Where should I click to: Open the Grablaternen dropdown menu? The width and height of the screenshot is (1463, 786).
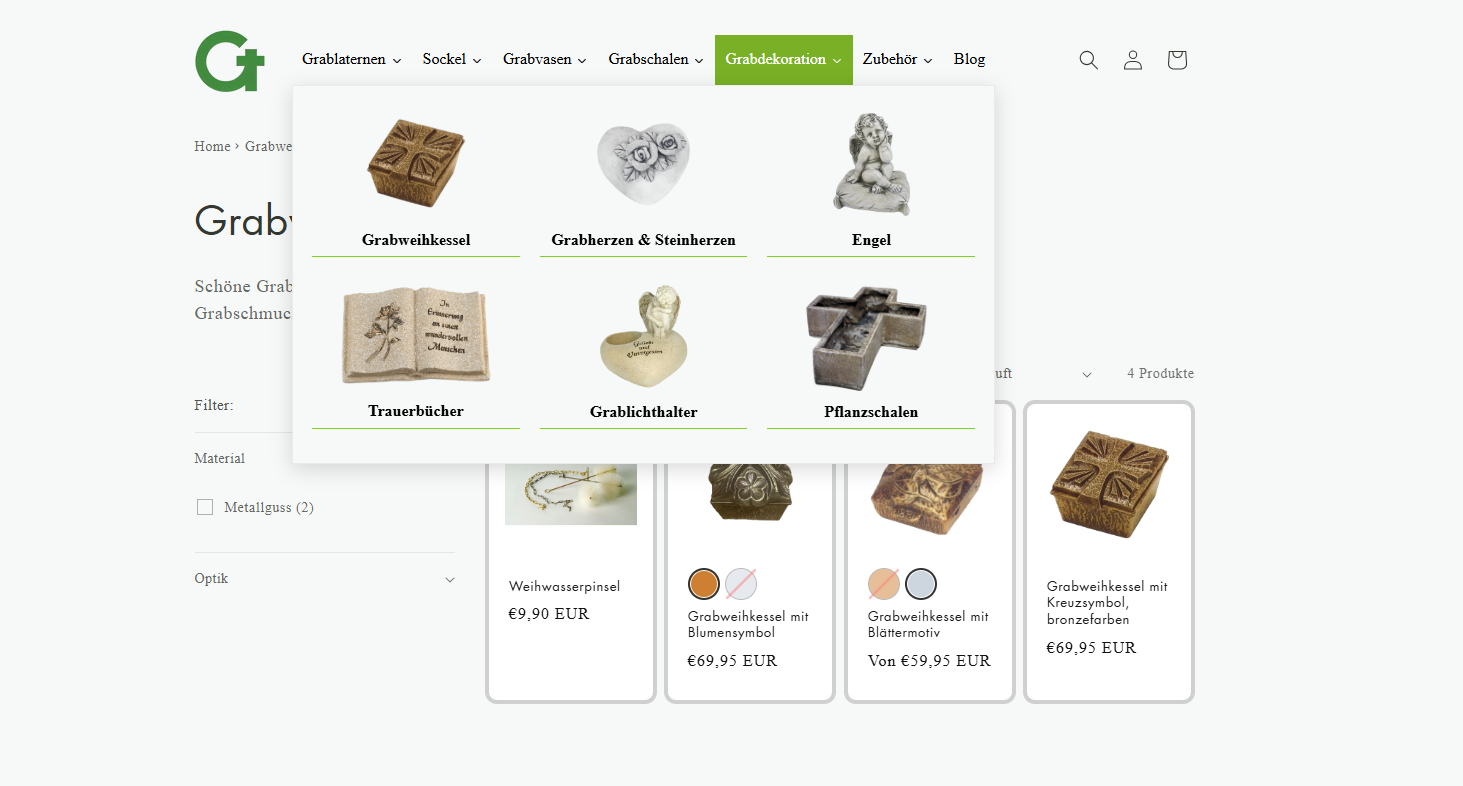pyautogui.click(x=352, y=60)
